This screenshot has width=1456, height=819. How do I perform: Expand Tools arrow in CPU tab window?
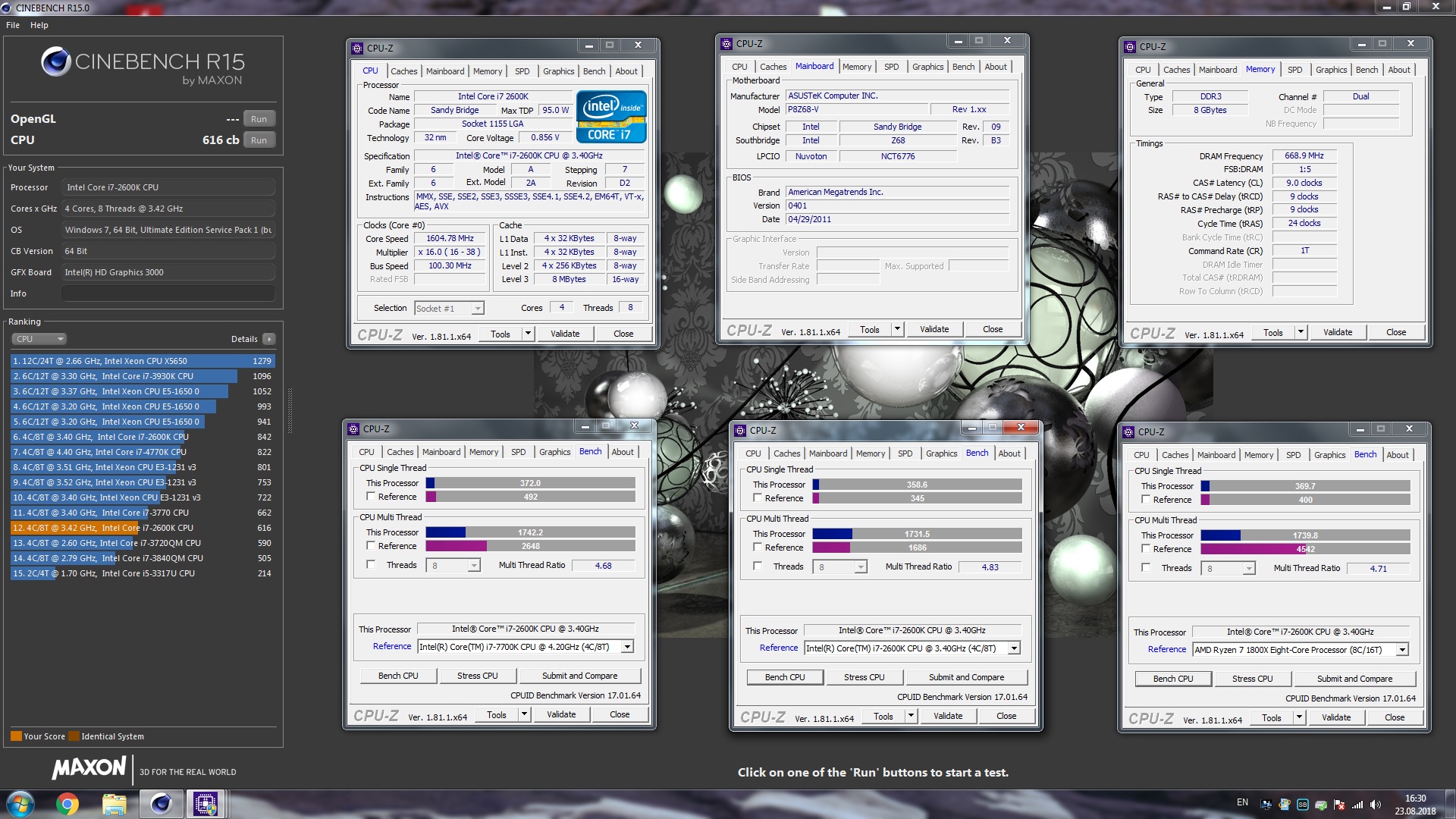528,334
